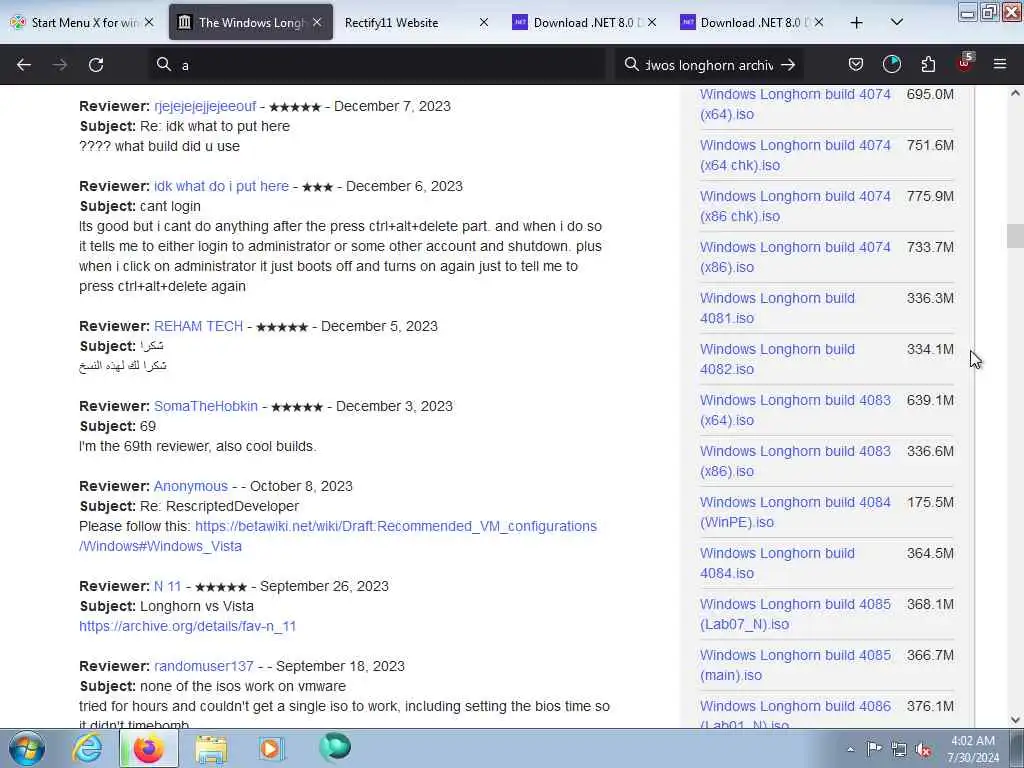Download Longhorn build 4082.iso
Image resolution: width=1024 pixels, height=768 pixels.
click(x=777, y=359)
